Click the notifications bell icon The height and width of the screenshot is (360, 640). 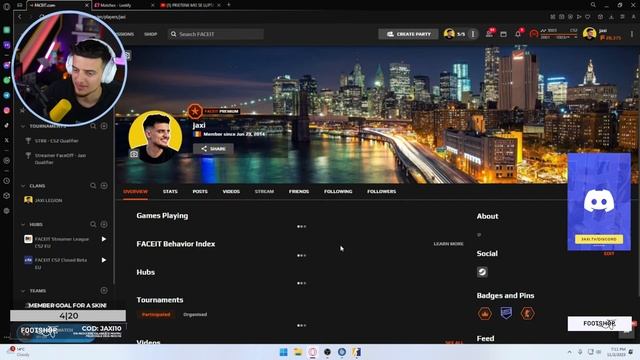tap(518, 34)
